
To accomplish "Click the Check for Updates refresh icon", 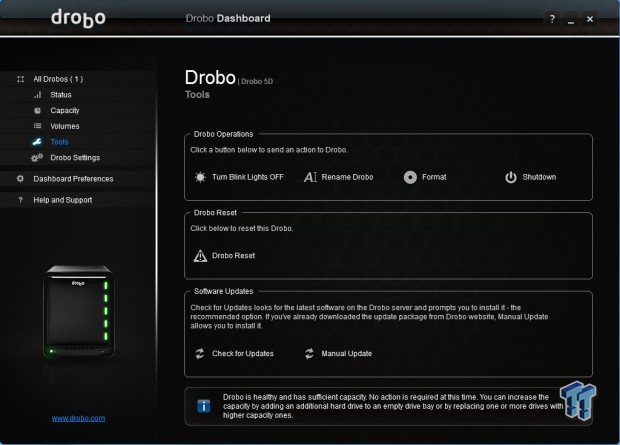I will coord(200,354).
